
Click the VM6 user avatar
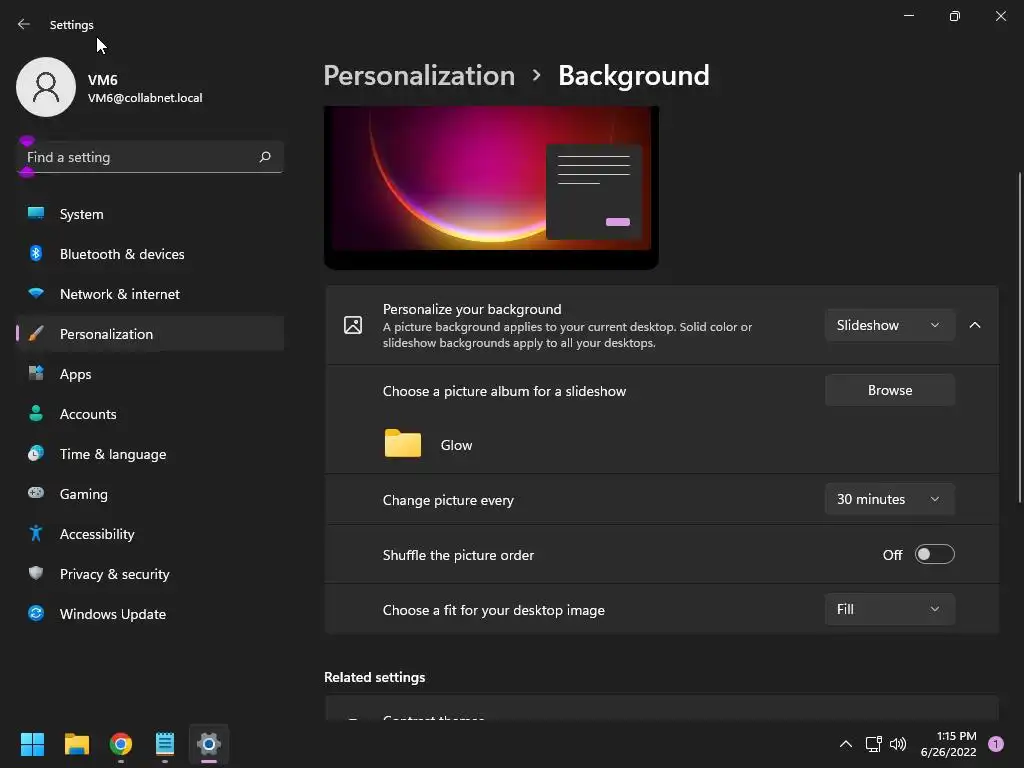tap(46, 87)
